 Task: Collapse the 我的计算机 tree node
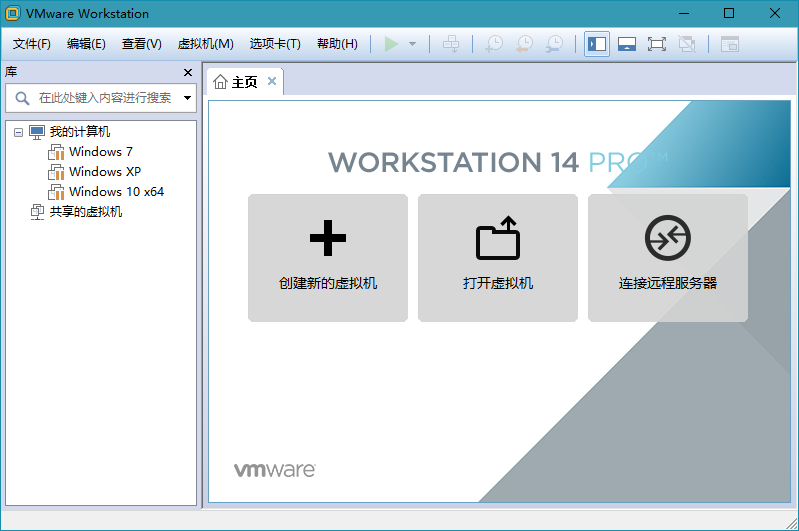pos(19,132)
